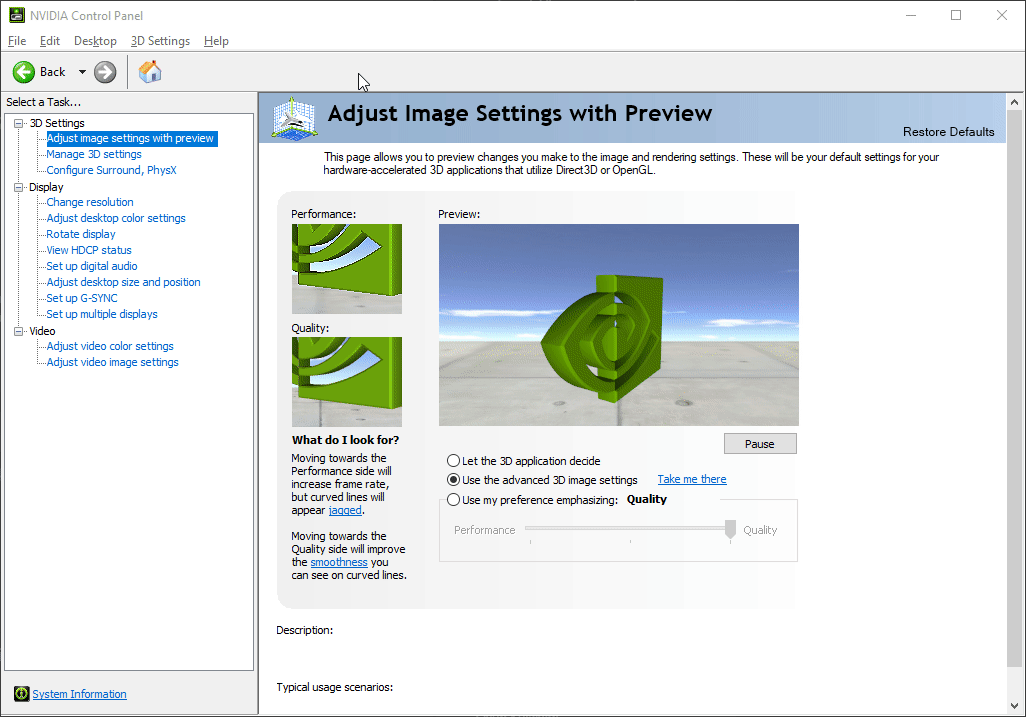The image size is (1026, 717).
Task: Collapse the 3D Settings tree node
Action: click(18, 123)
